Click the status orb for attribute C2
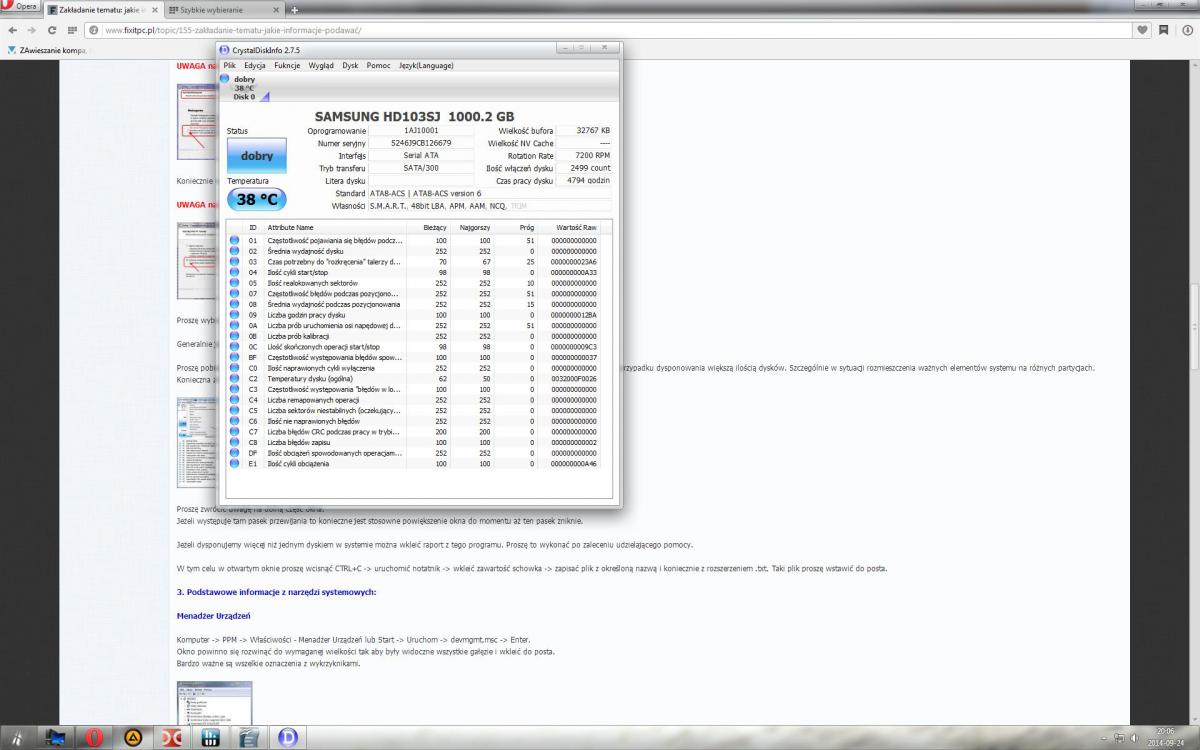This screenshot has width=1200, height=750. (234, 379)
